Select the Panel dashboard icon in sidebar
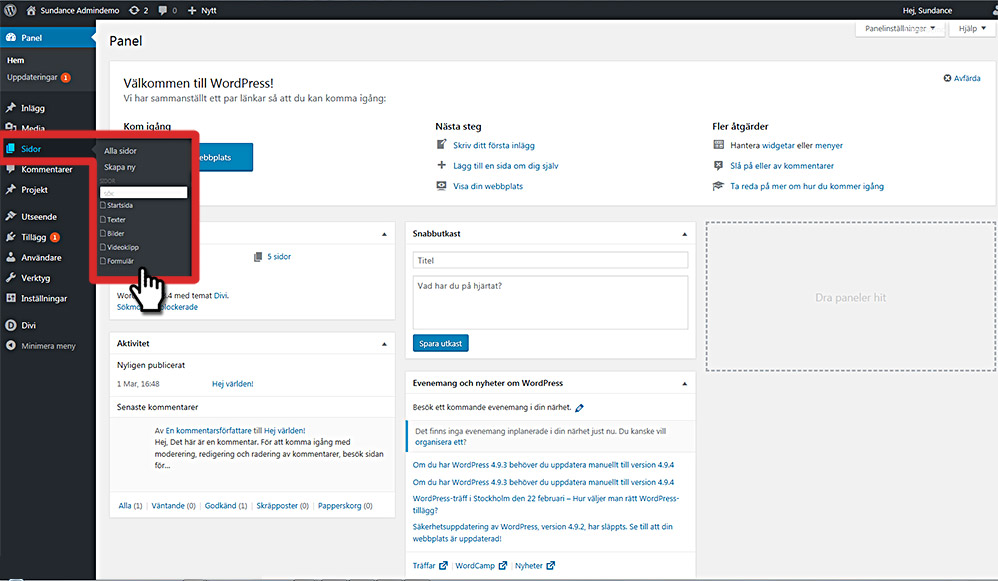 coord(11,38)
